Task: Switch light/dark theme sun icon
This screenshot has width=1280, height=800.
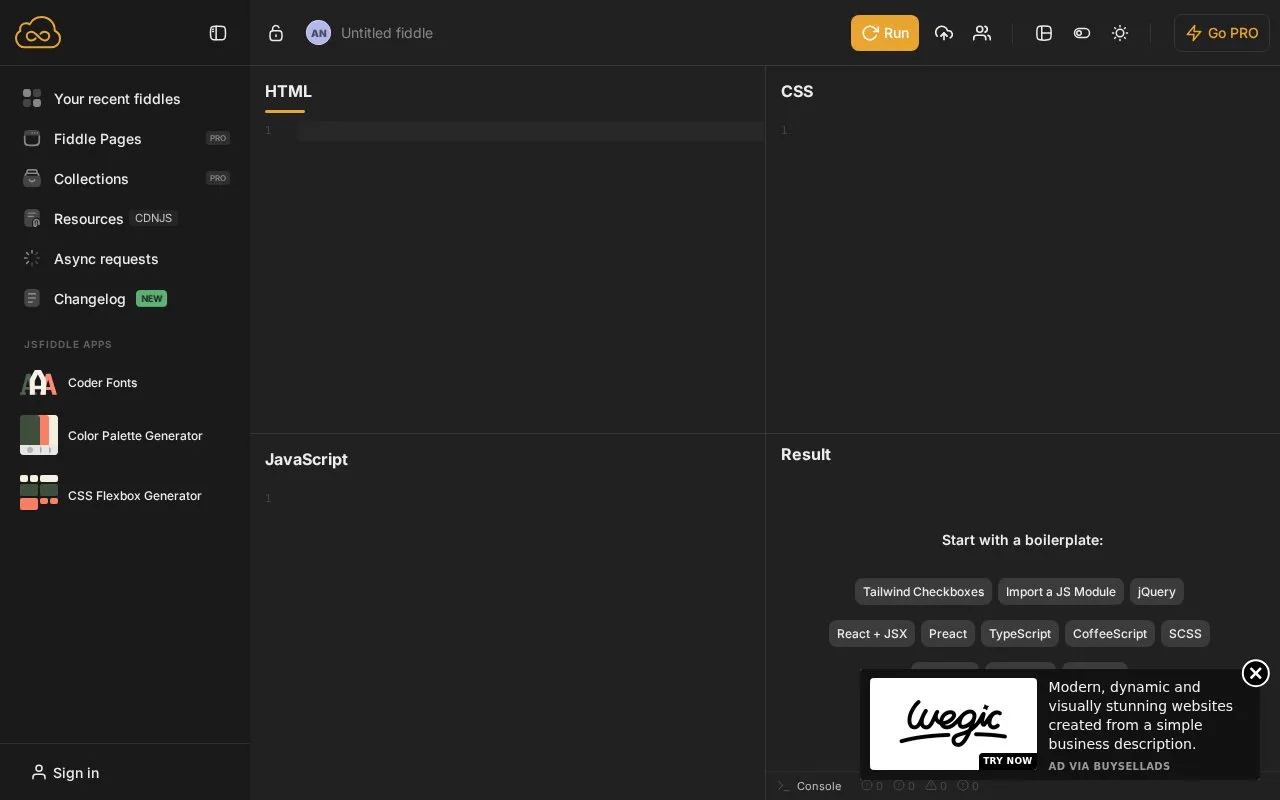Action: pos(1120,33)
